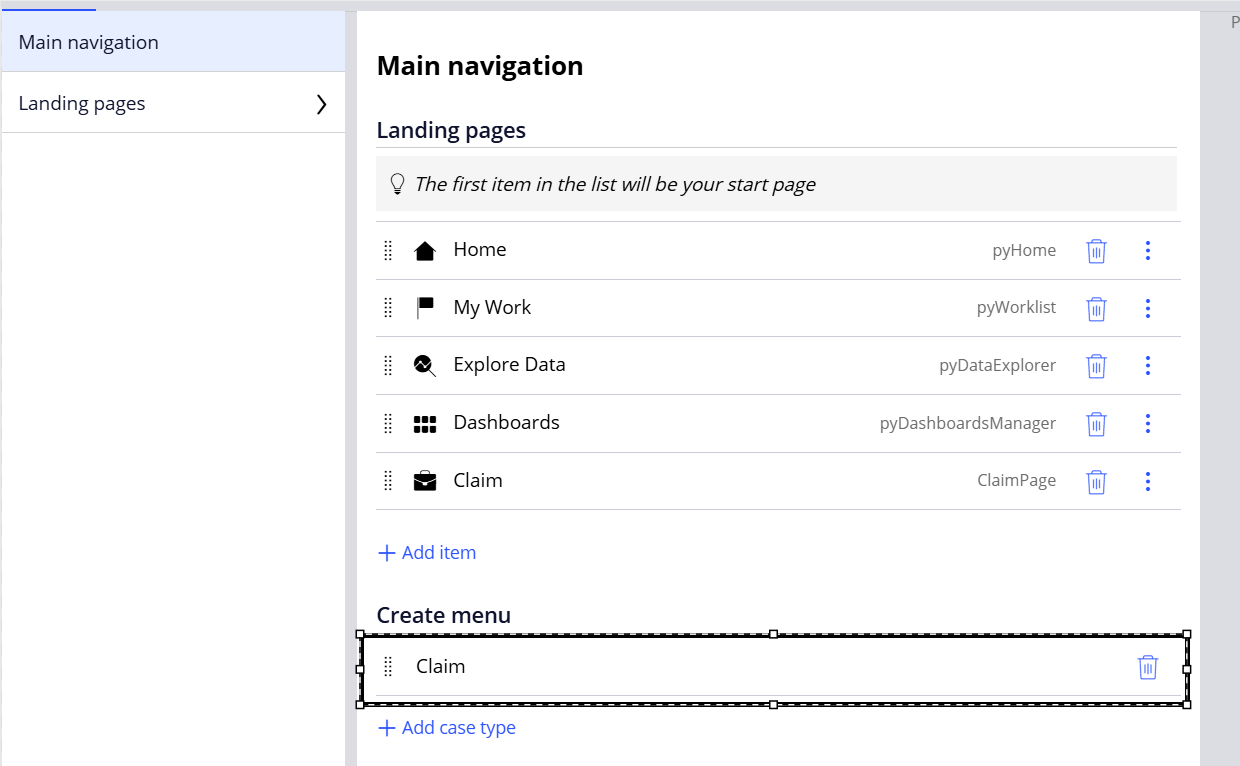1240x766 pixels.
Task: Expand the Landing pages chevron in sidebar
Action: 321,104
